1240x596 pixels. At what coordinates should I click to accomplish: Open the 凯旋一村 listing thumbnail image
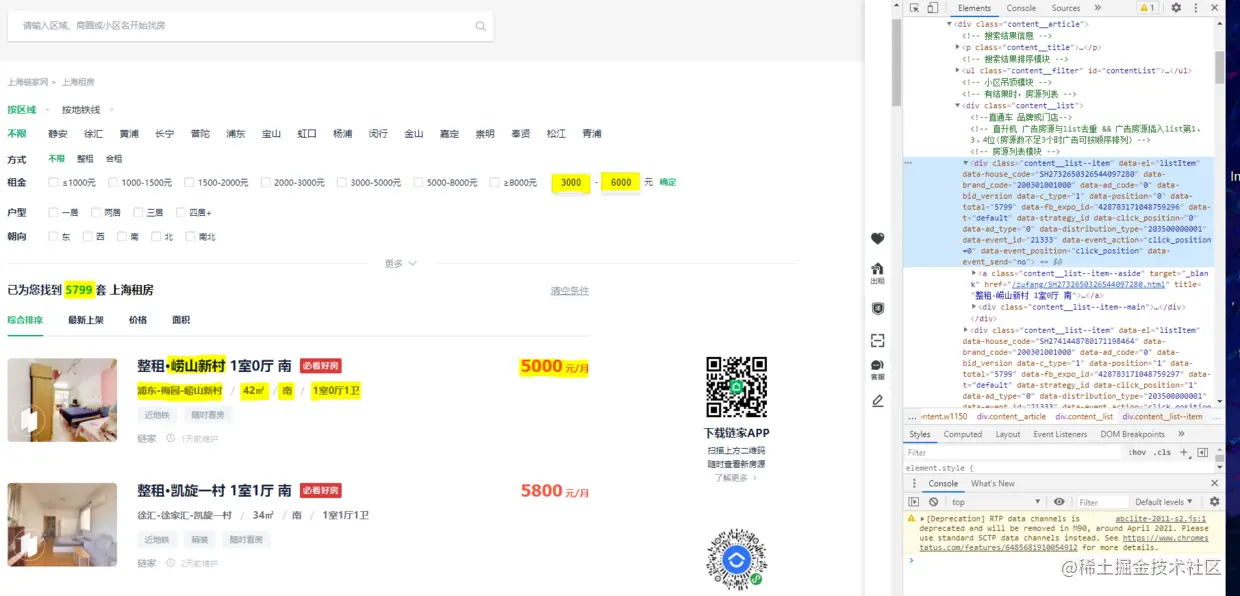tap(62, 524)
